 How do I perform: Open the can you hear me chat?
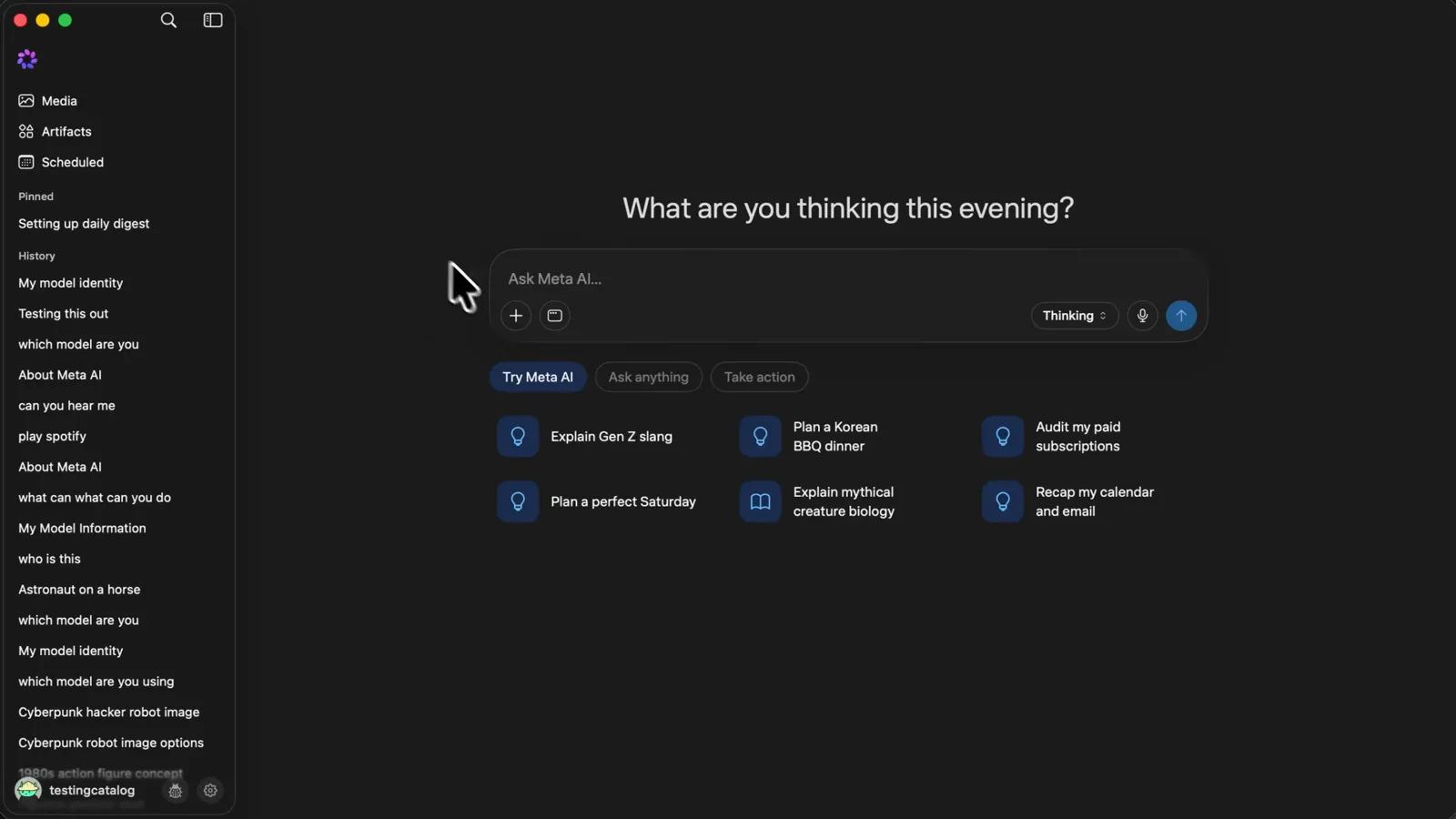(66, 406)
